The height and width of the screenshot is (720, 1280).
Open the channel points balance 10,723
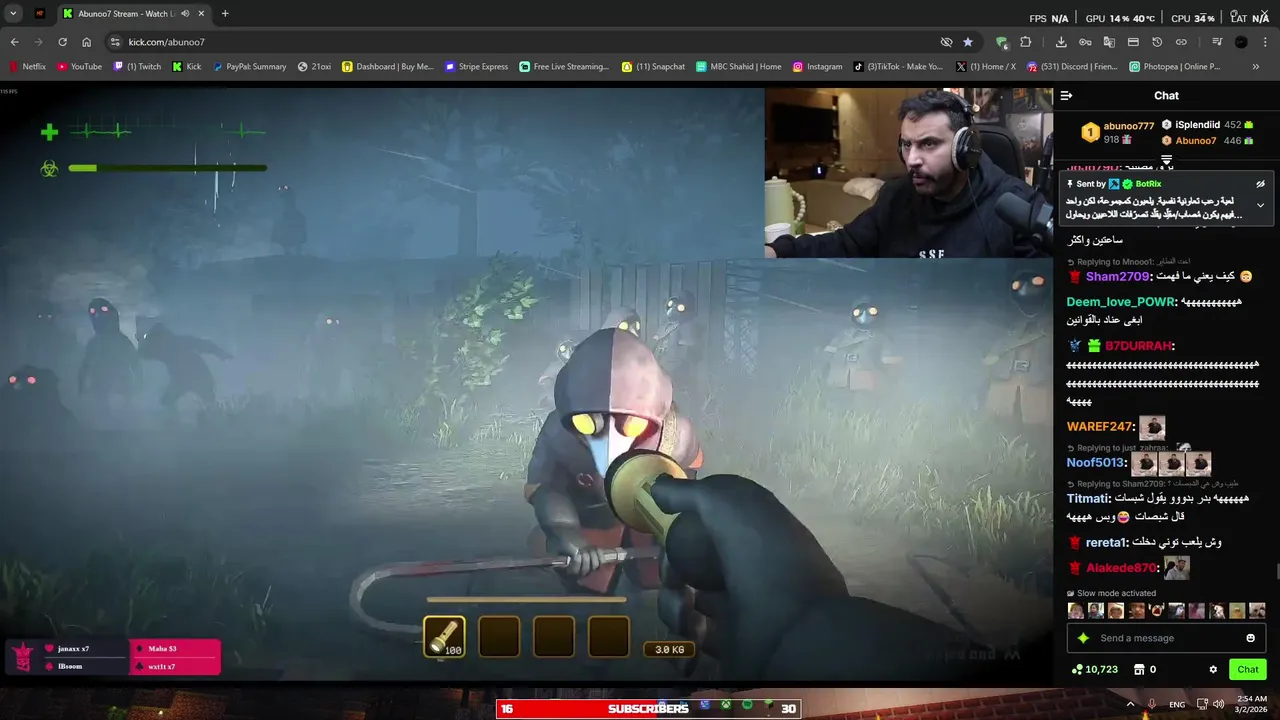[1094, 670]
